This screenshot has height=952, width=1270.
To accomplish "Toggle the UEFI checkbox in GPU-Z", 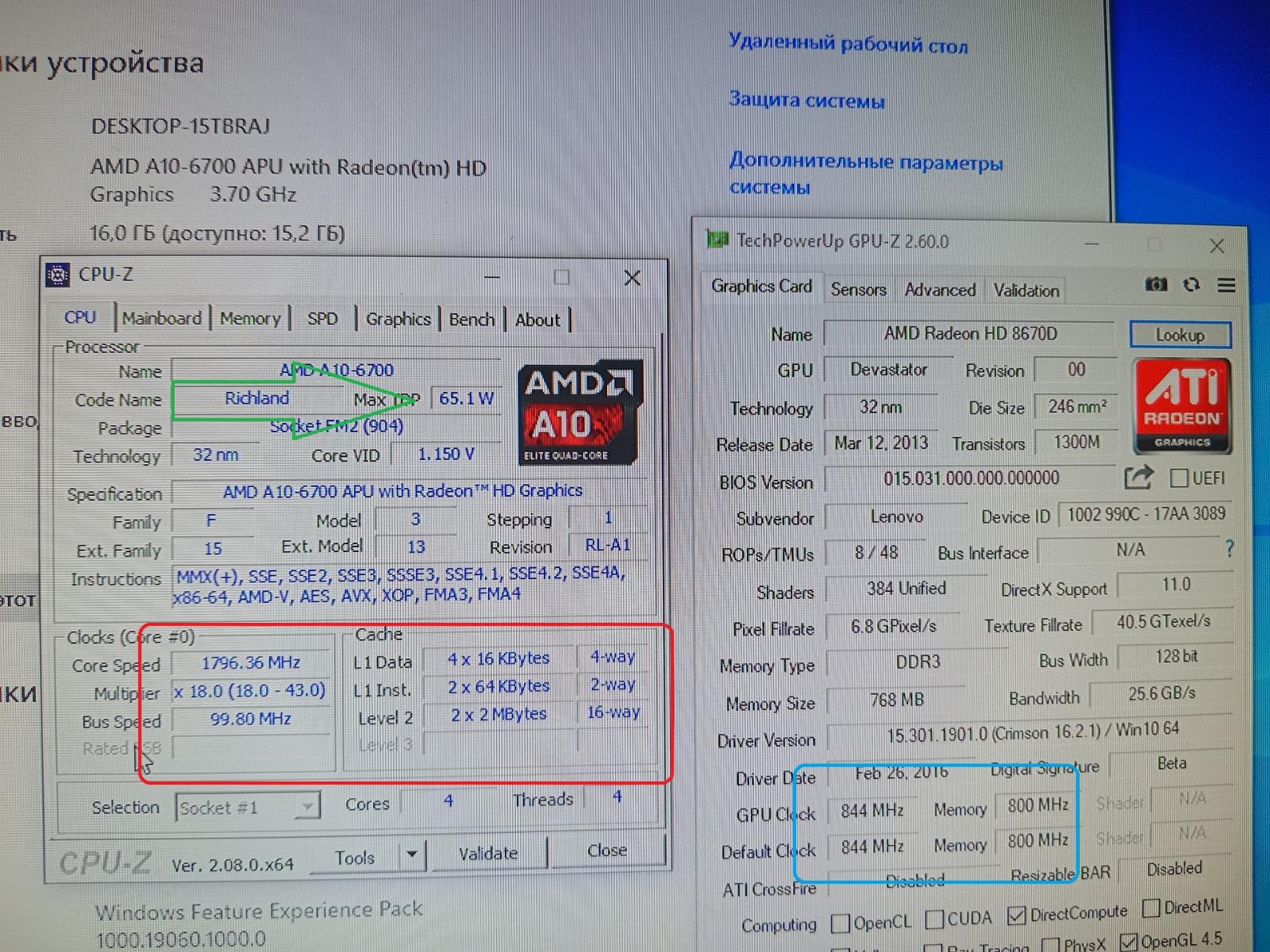I will (1180, 478).
